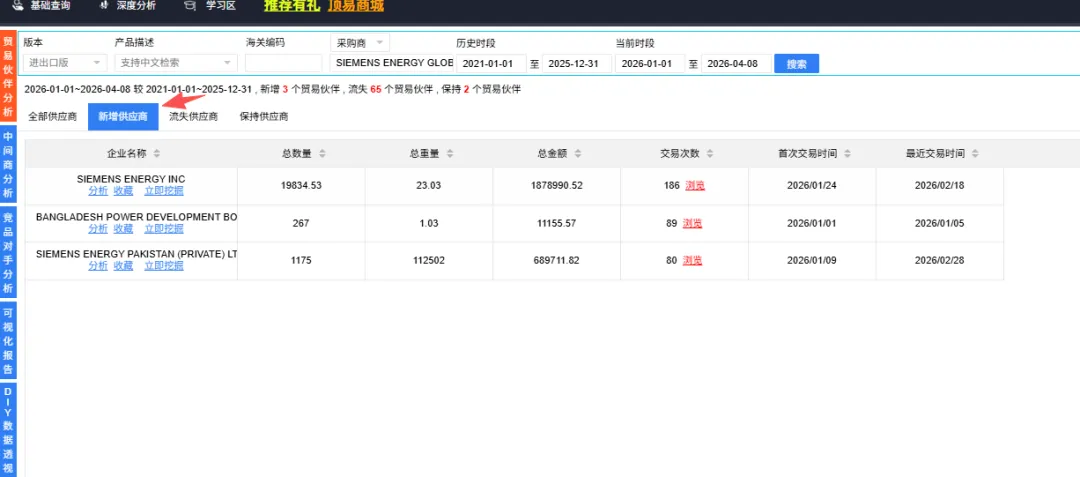Click latest trade date 2026/02/28

point(939,260)
